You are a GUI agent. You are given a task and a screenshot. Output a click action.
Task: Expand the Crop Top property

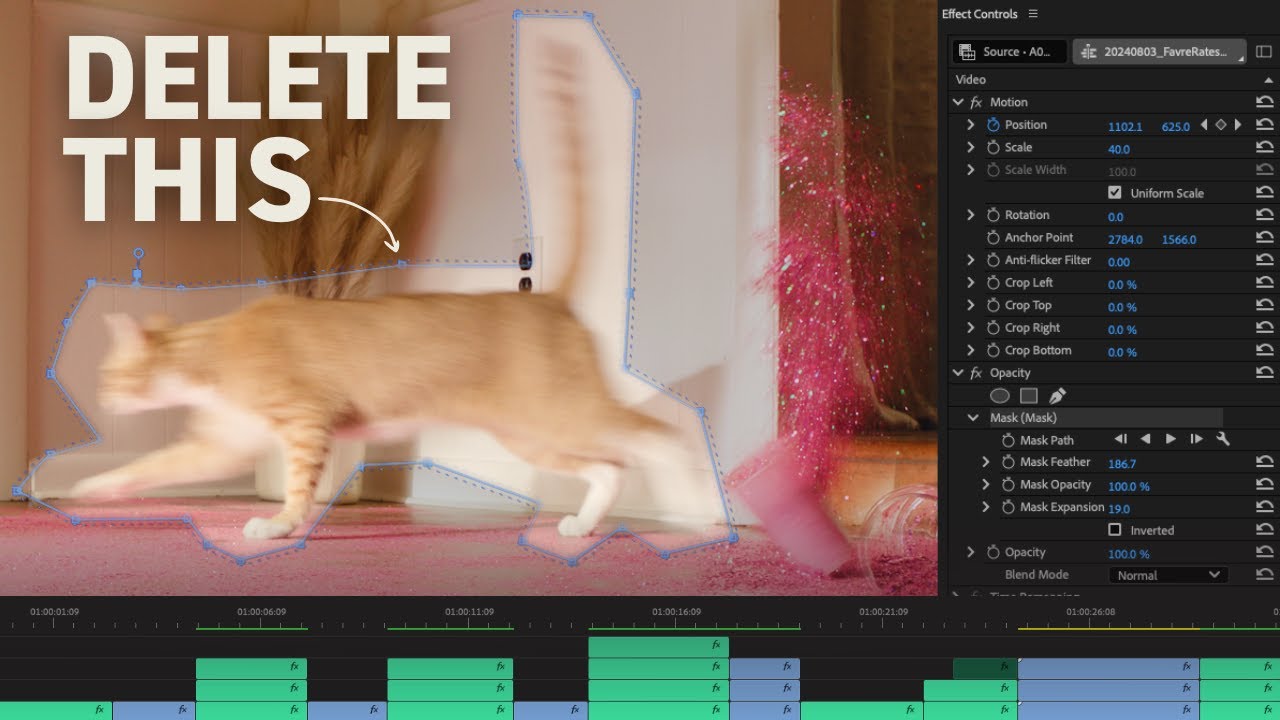970,305
